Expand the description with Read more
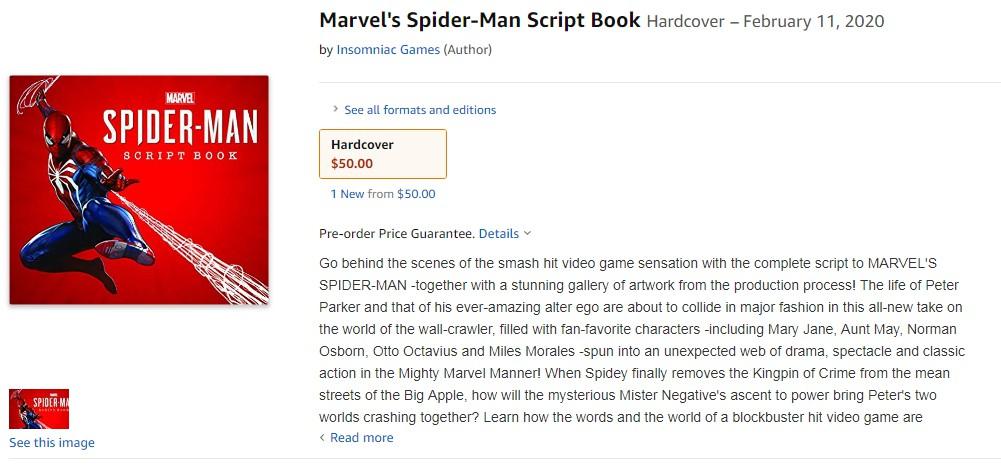 361,438
